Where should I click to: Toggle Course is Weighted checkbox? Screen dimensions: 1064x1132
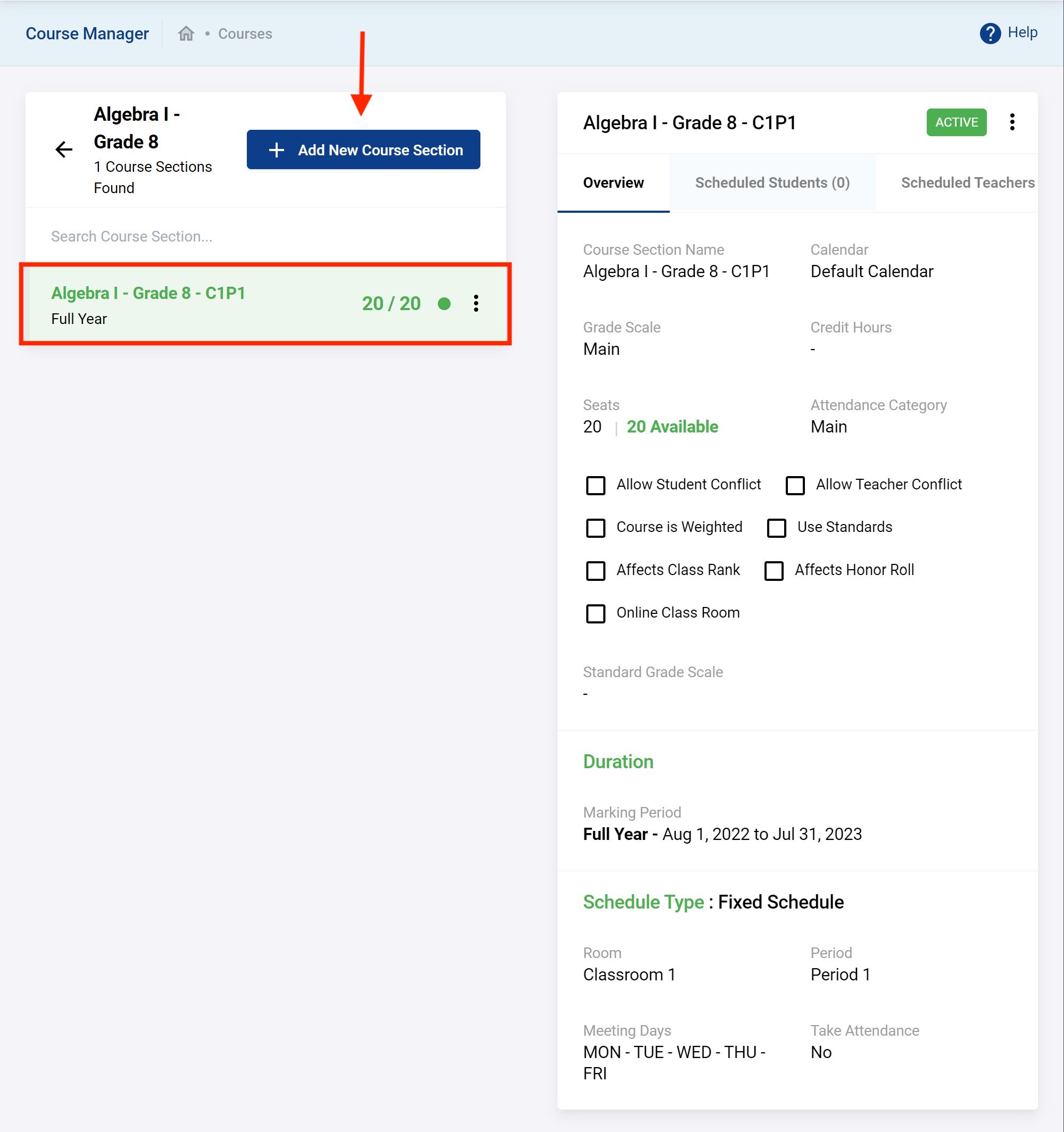[595, 528]
